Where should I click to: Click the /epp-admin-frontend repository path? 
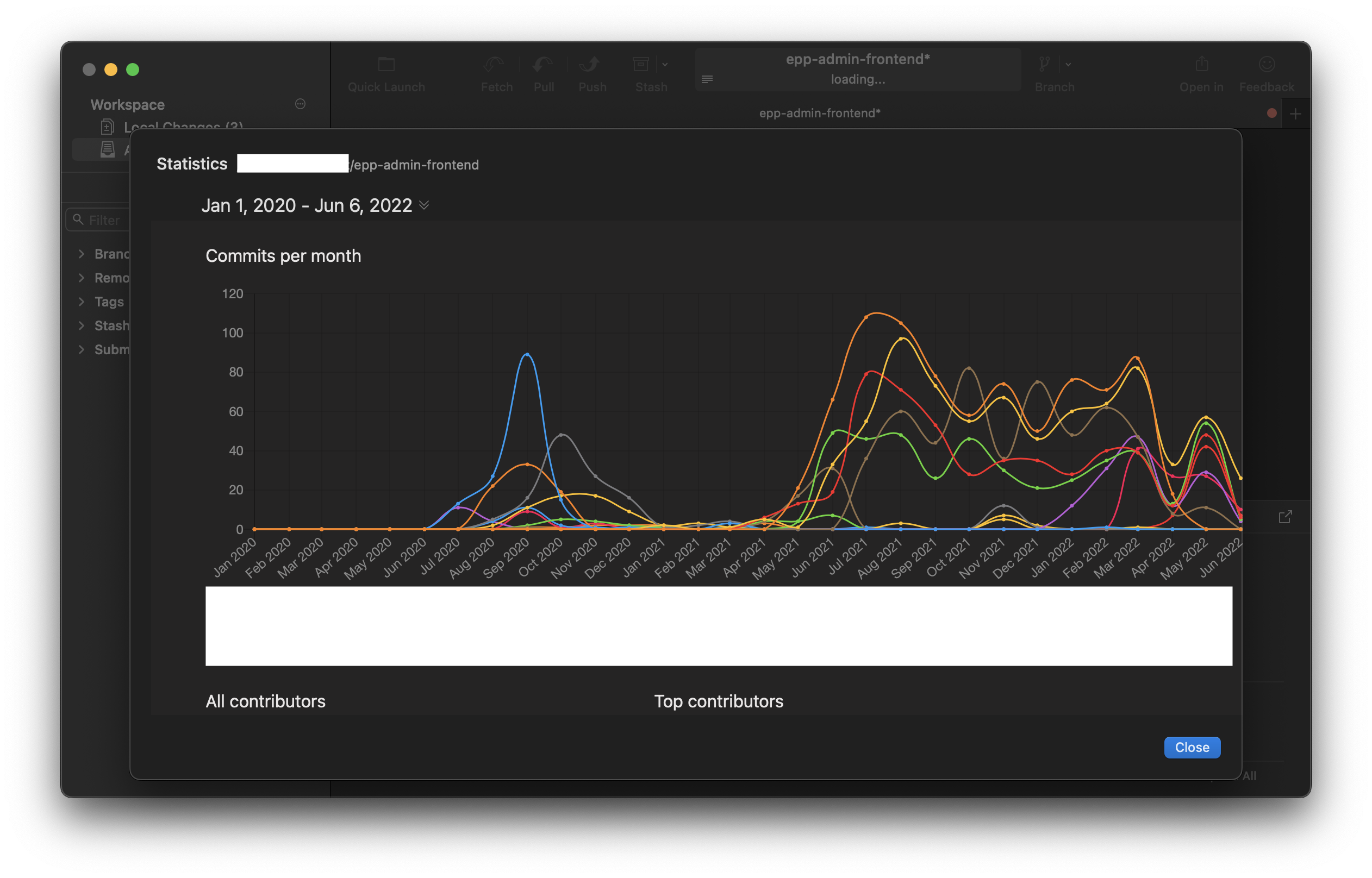pyautogui.click(x=414, y=165)
